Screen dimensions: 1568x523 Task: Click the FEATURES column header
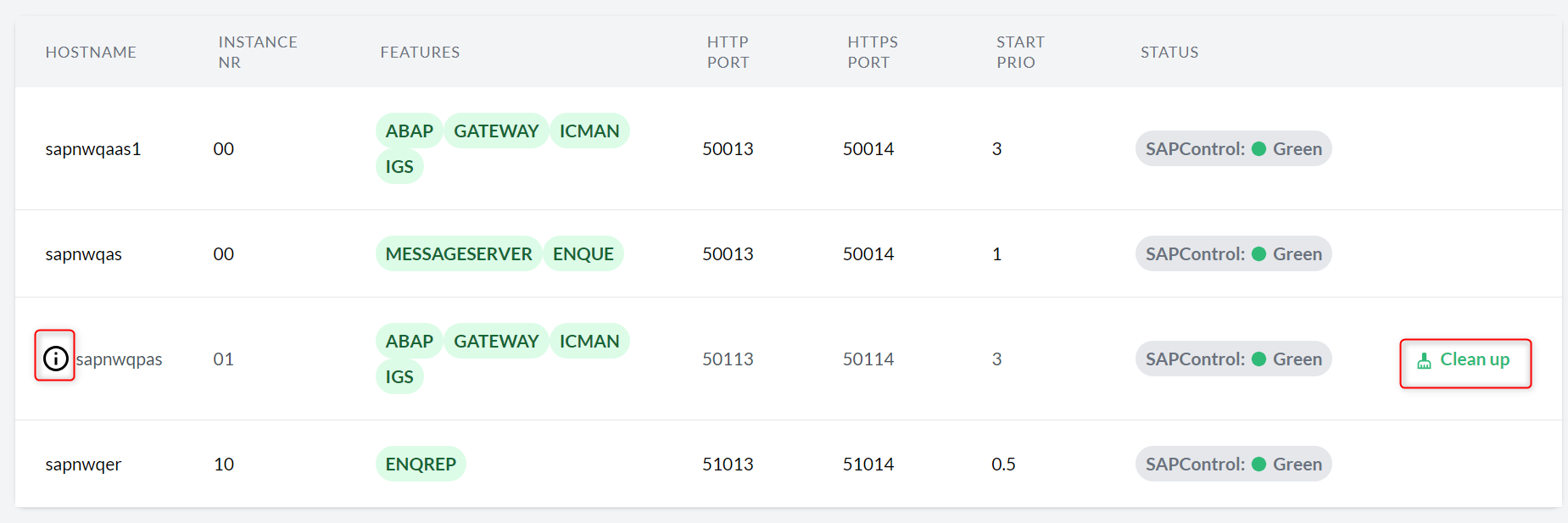[x=420, y=53]
